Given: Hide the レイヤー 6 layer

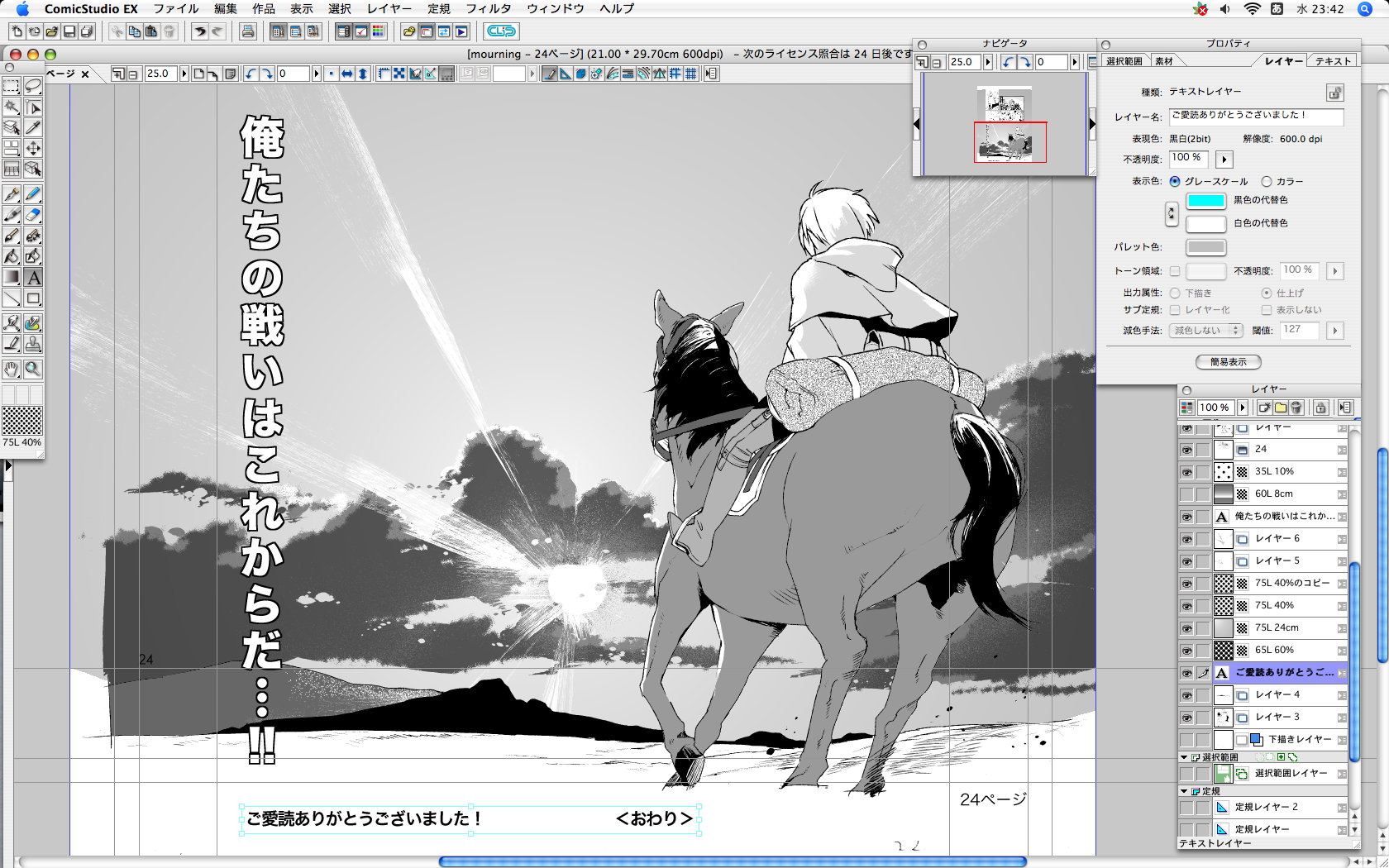Looking at the screenshot, I should (1187, 539).
